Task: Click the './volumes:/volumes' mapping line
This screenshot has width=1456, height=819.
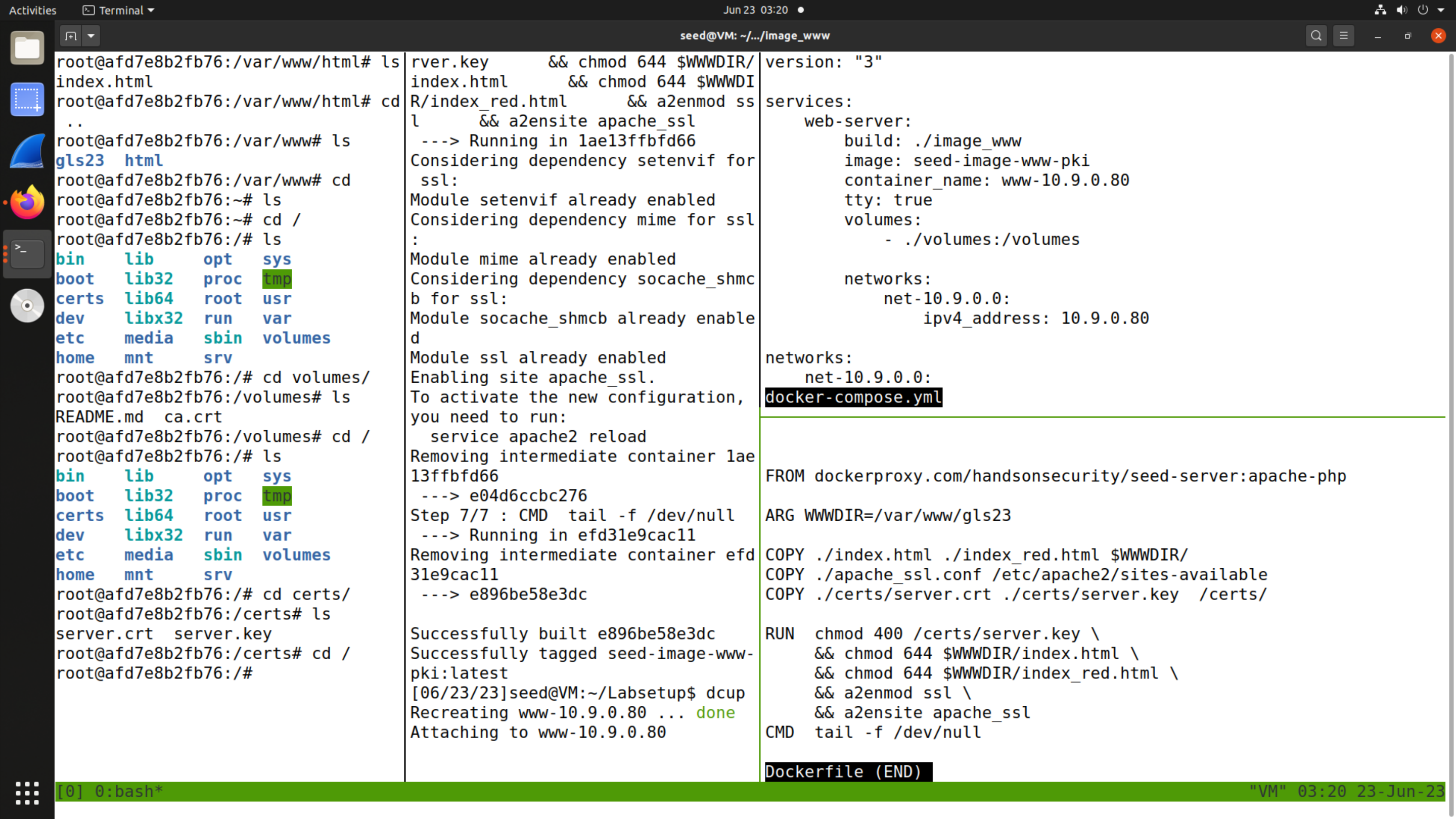Action: click(x=982, y=239)
